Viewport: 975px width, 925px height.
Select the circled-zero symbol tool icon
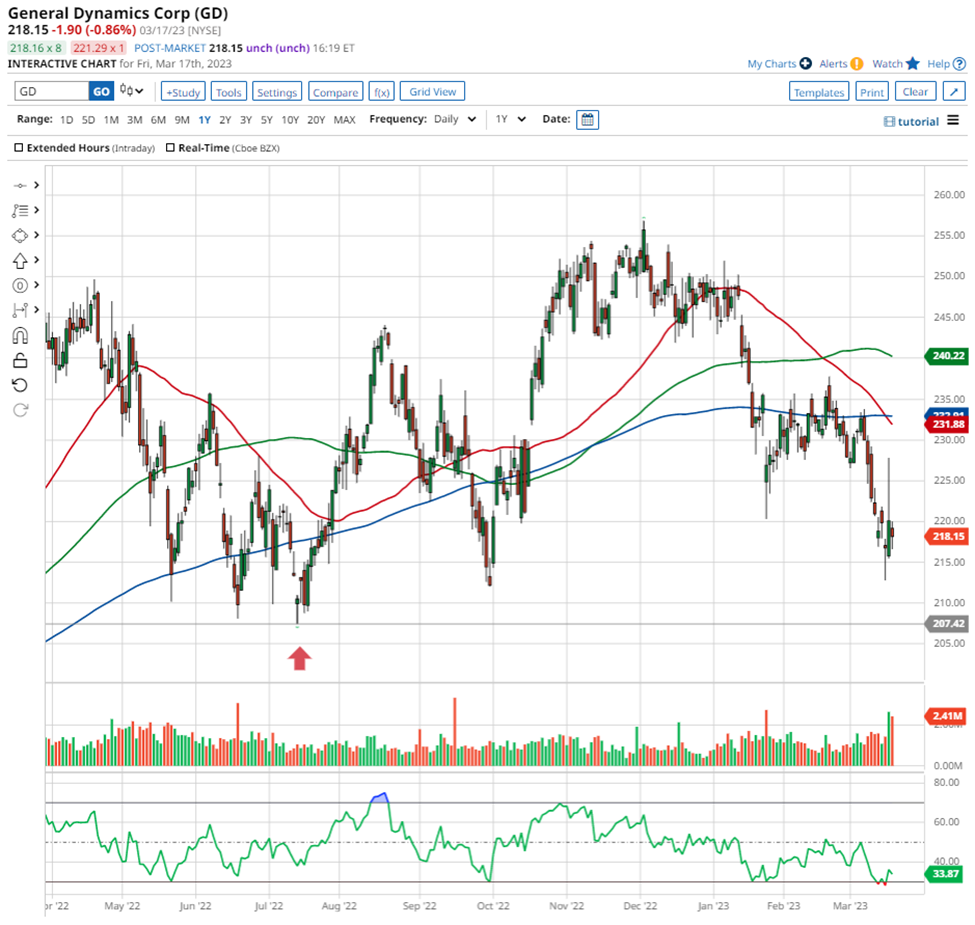point(20,285)
